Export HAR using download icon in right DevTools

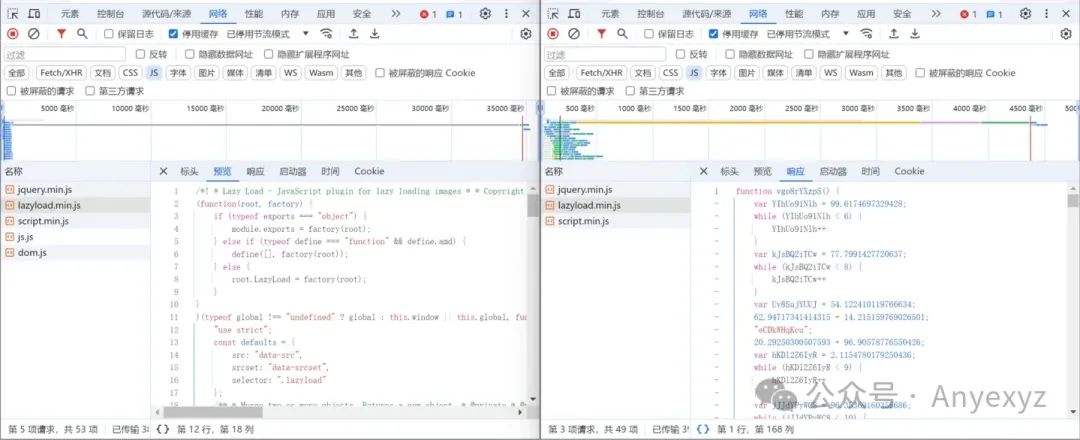click(915, 34)
